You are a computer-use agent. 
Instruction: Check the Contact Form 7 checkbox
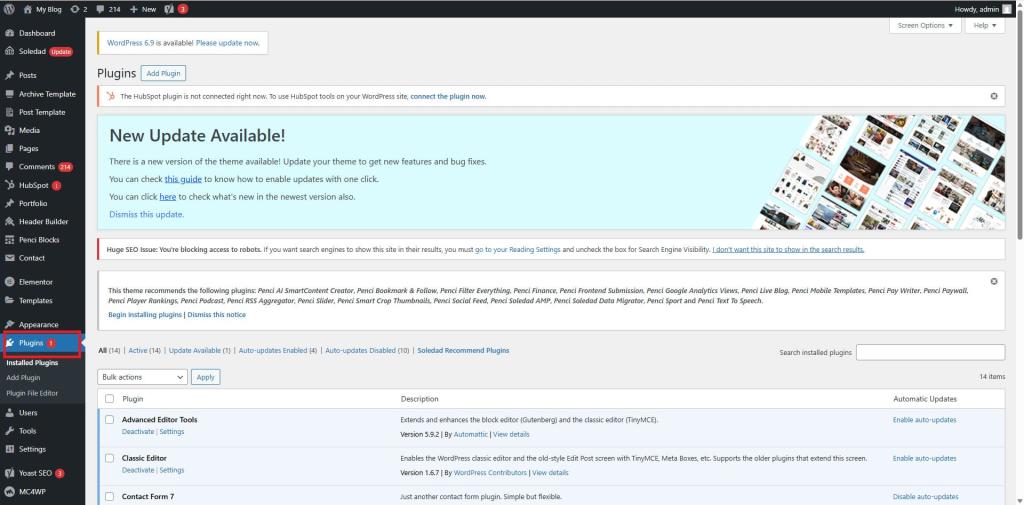[110, 497]
